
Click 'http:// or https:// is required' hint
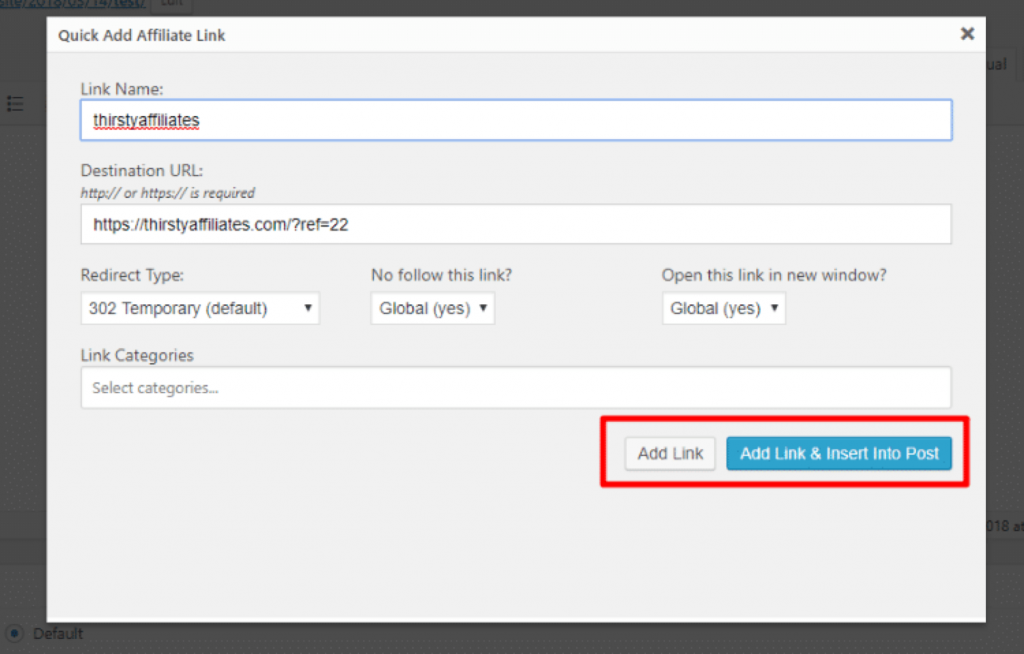[x=168, y=193]
